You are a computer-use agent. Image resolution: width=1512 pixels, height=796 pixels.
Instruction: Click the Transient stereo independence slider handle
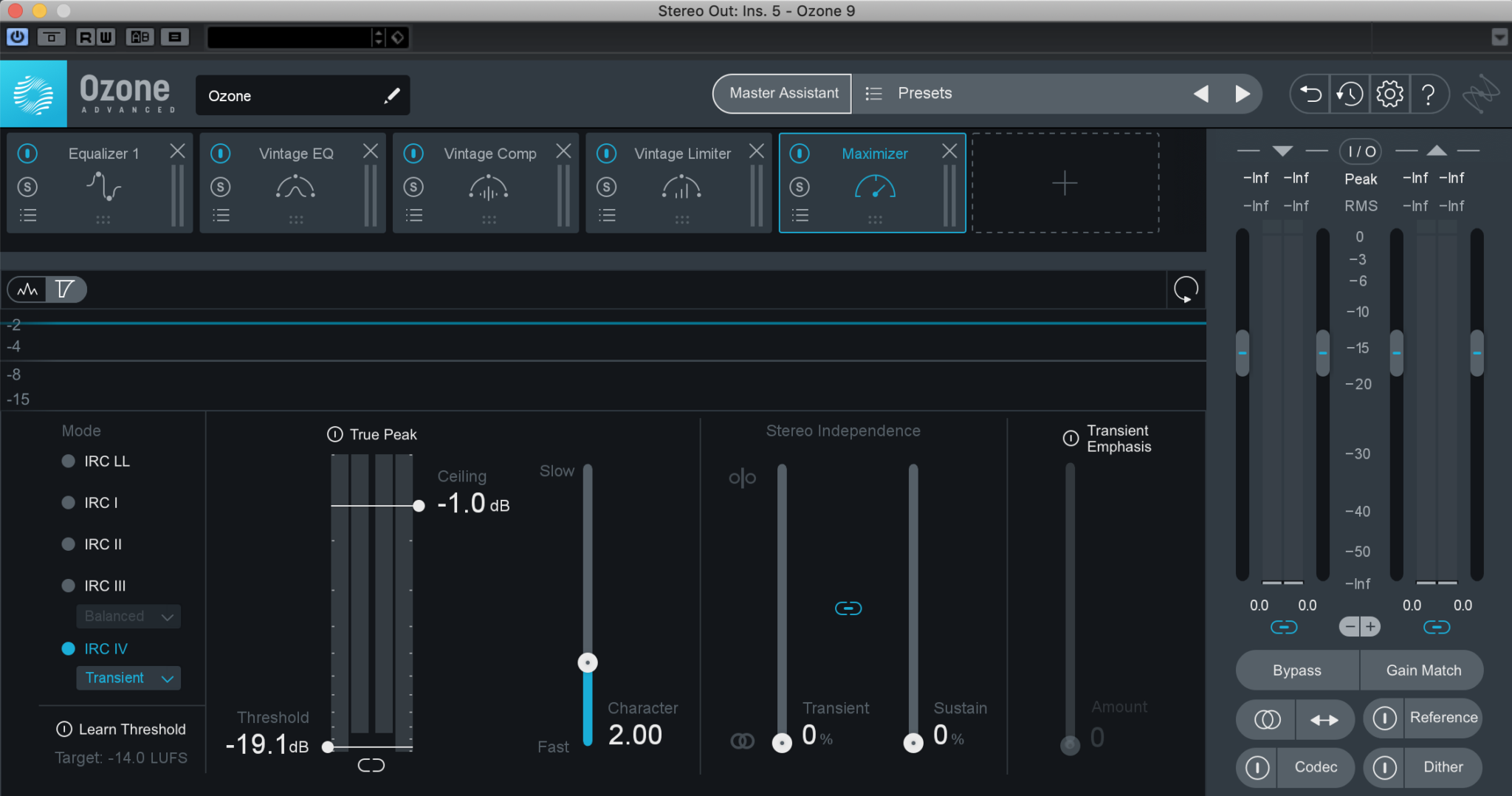(782, 743)
